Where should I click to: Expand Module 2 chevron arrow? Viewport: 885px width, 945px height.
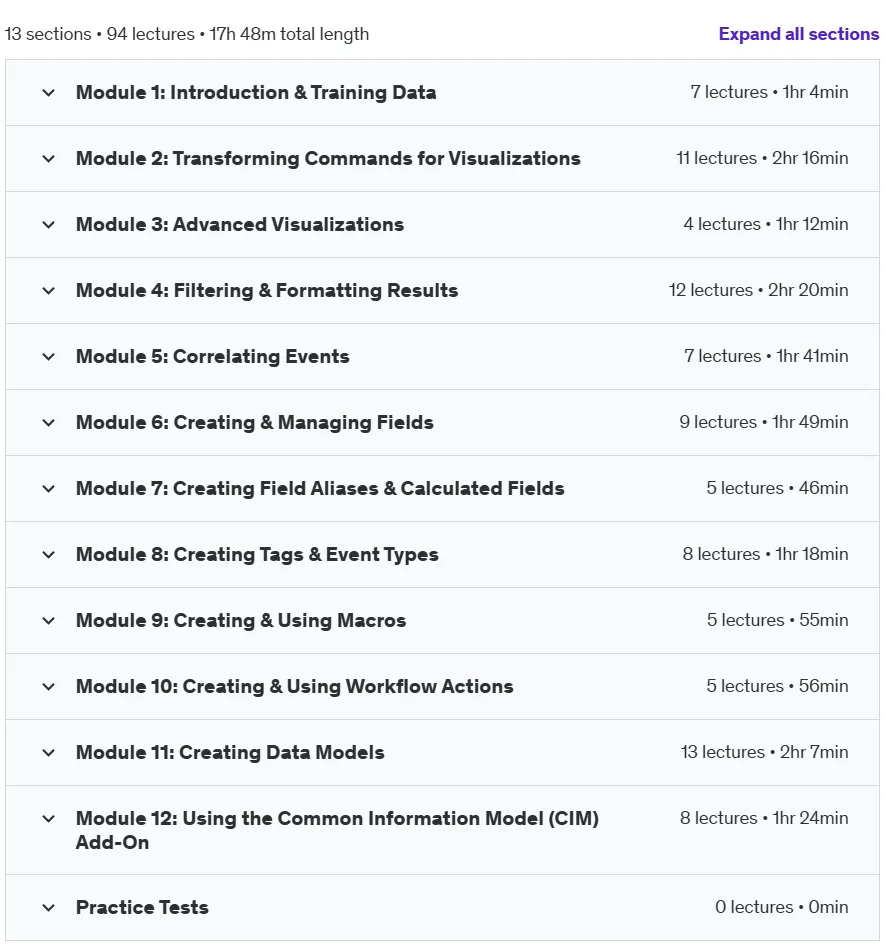[x=48, y=159]
